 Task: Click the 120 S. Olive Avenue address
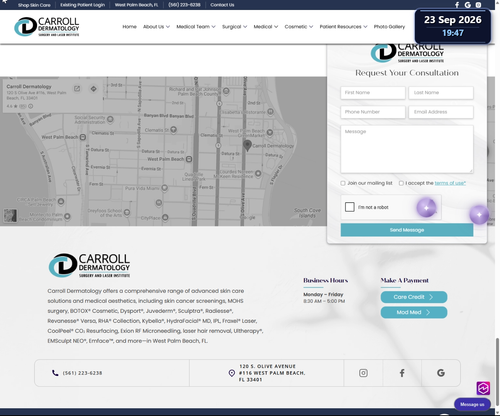point(272,373)
